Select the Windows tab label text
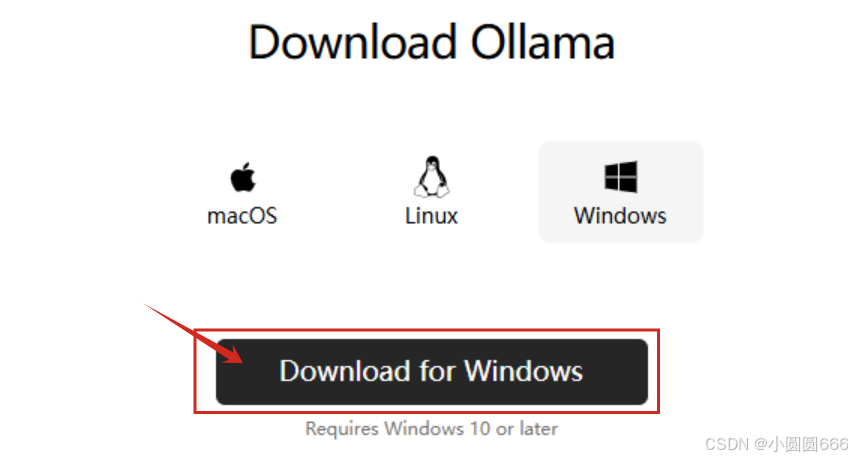 click(x=620, y=216)
